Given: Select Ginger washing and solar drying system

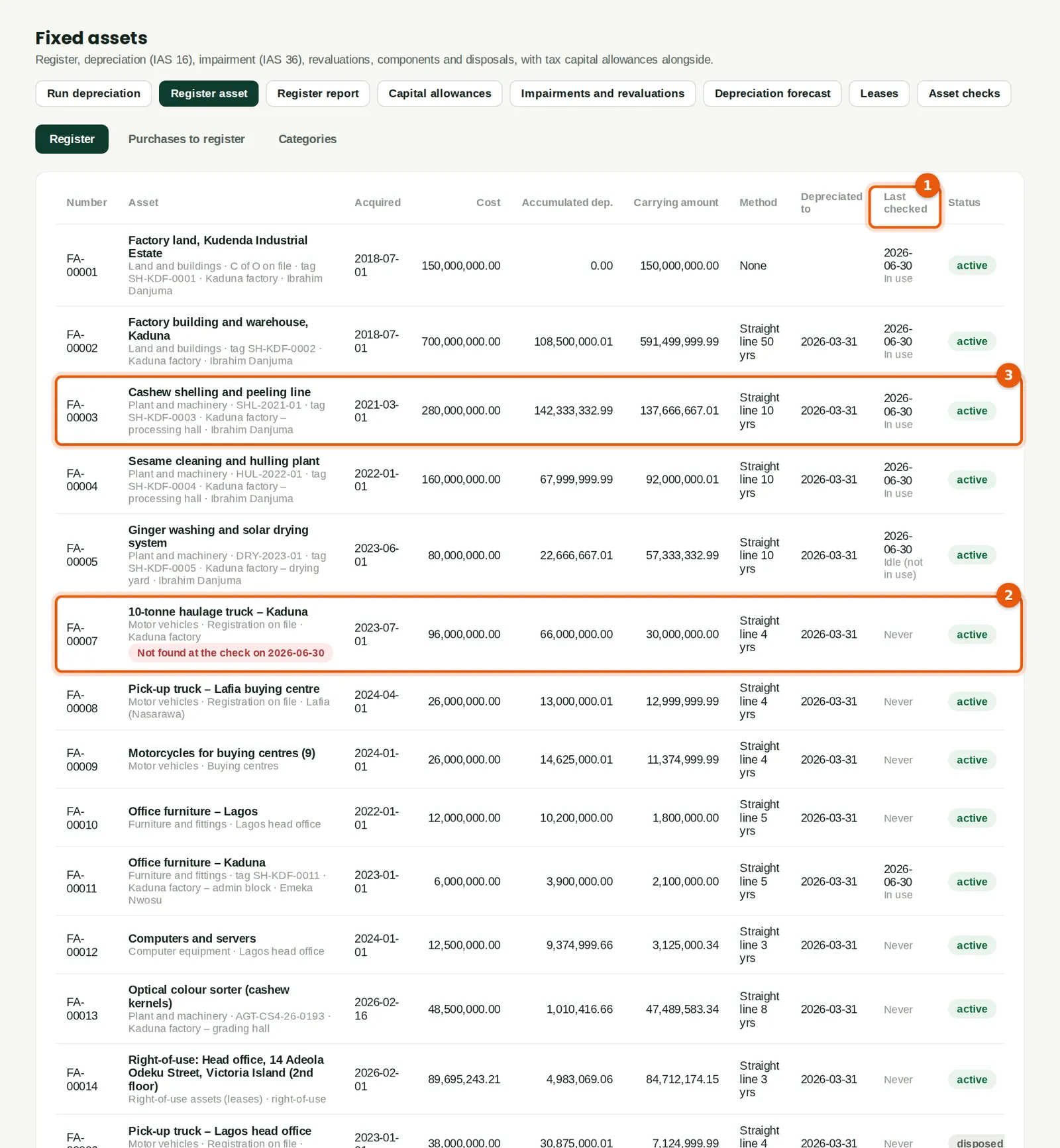Looking at the screenshot, I should click(x=218, y=537).
